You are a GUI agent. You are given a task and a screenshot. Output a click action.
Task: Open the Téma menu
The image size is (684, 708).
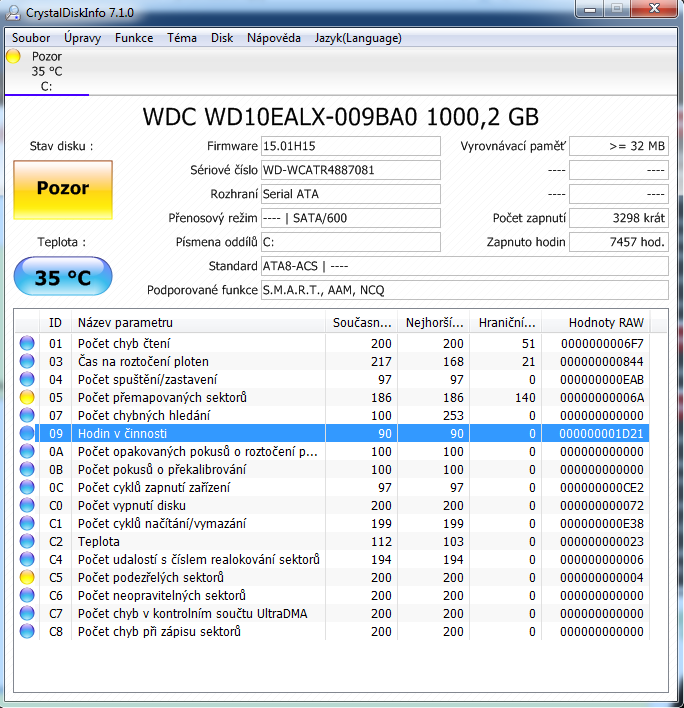(182, 38)
